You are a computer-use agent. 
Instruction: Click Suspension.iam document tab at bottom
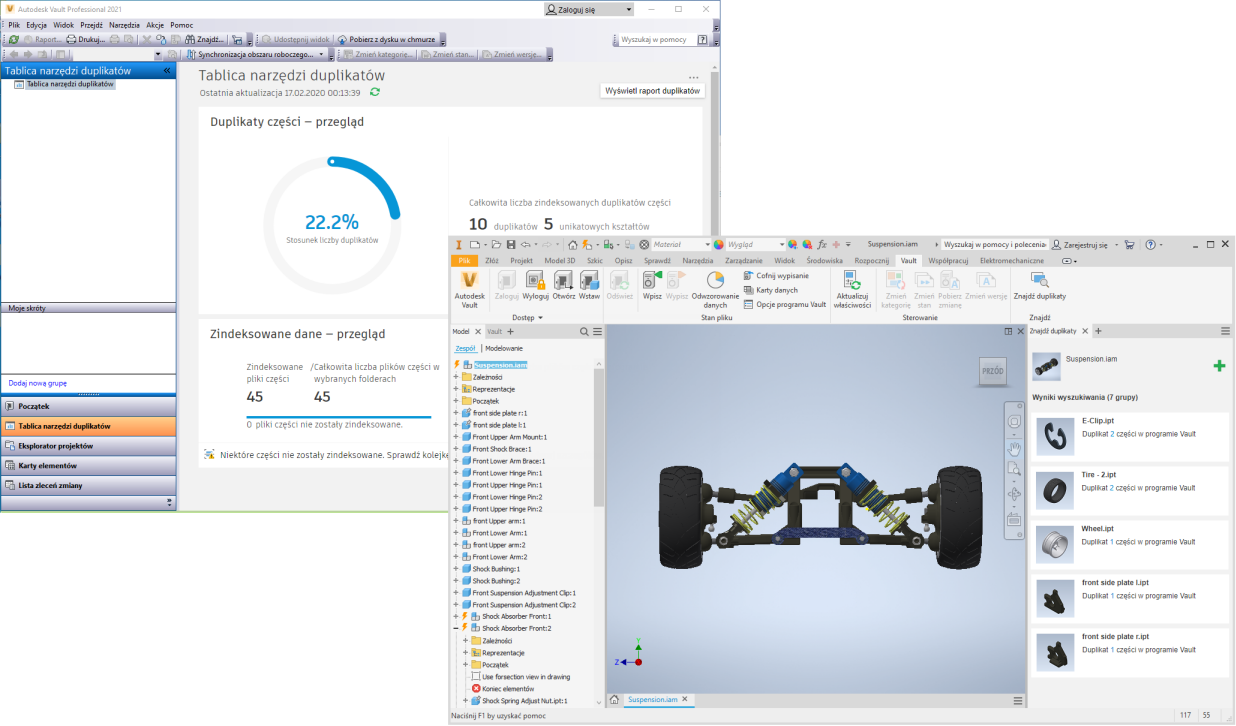click(653, 700)
